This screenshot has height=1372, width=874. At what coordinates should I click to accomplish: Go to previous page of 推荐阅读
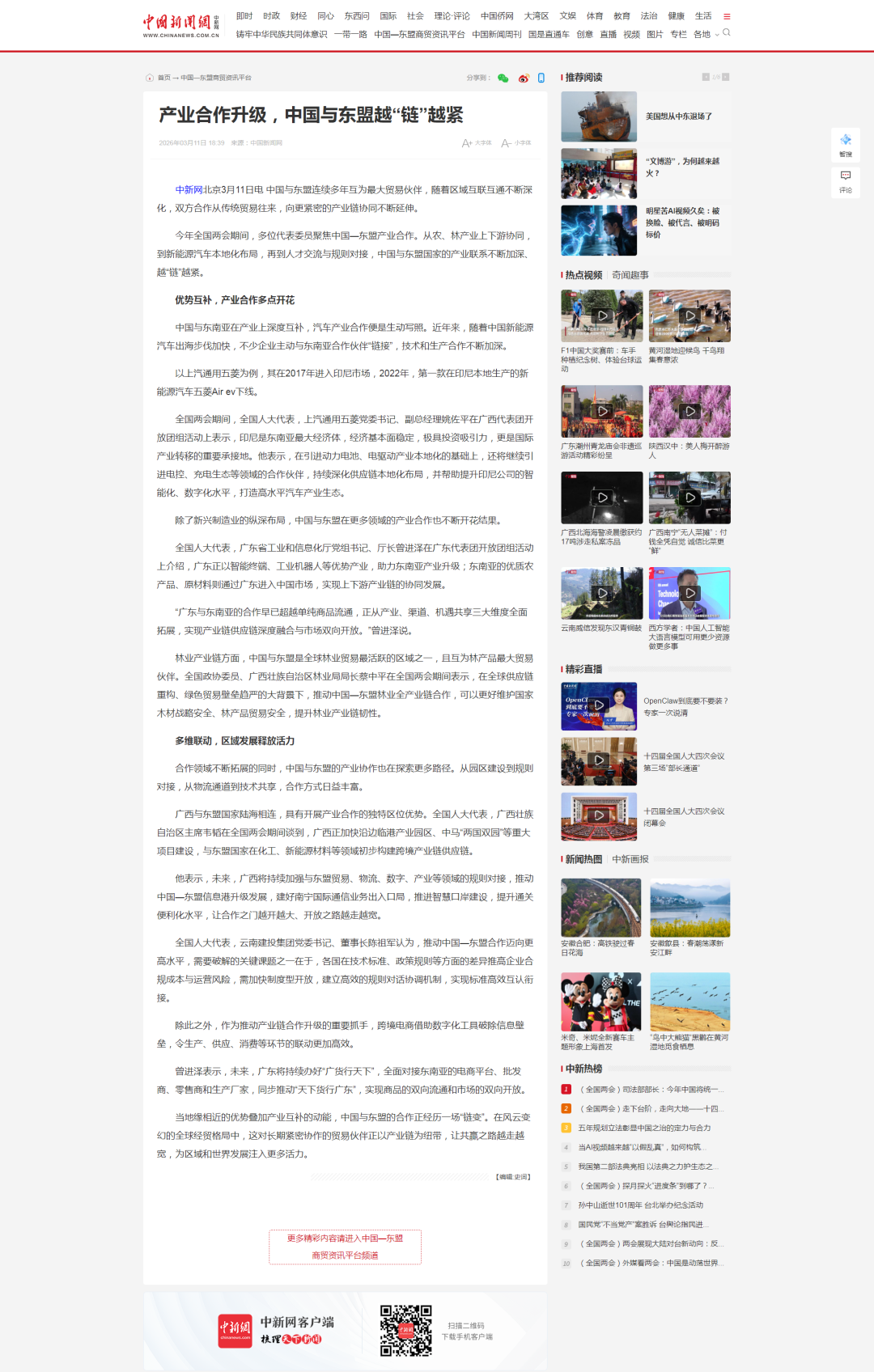pyautogui.click(x=706, y=77)
